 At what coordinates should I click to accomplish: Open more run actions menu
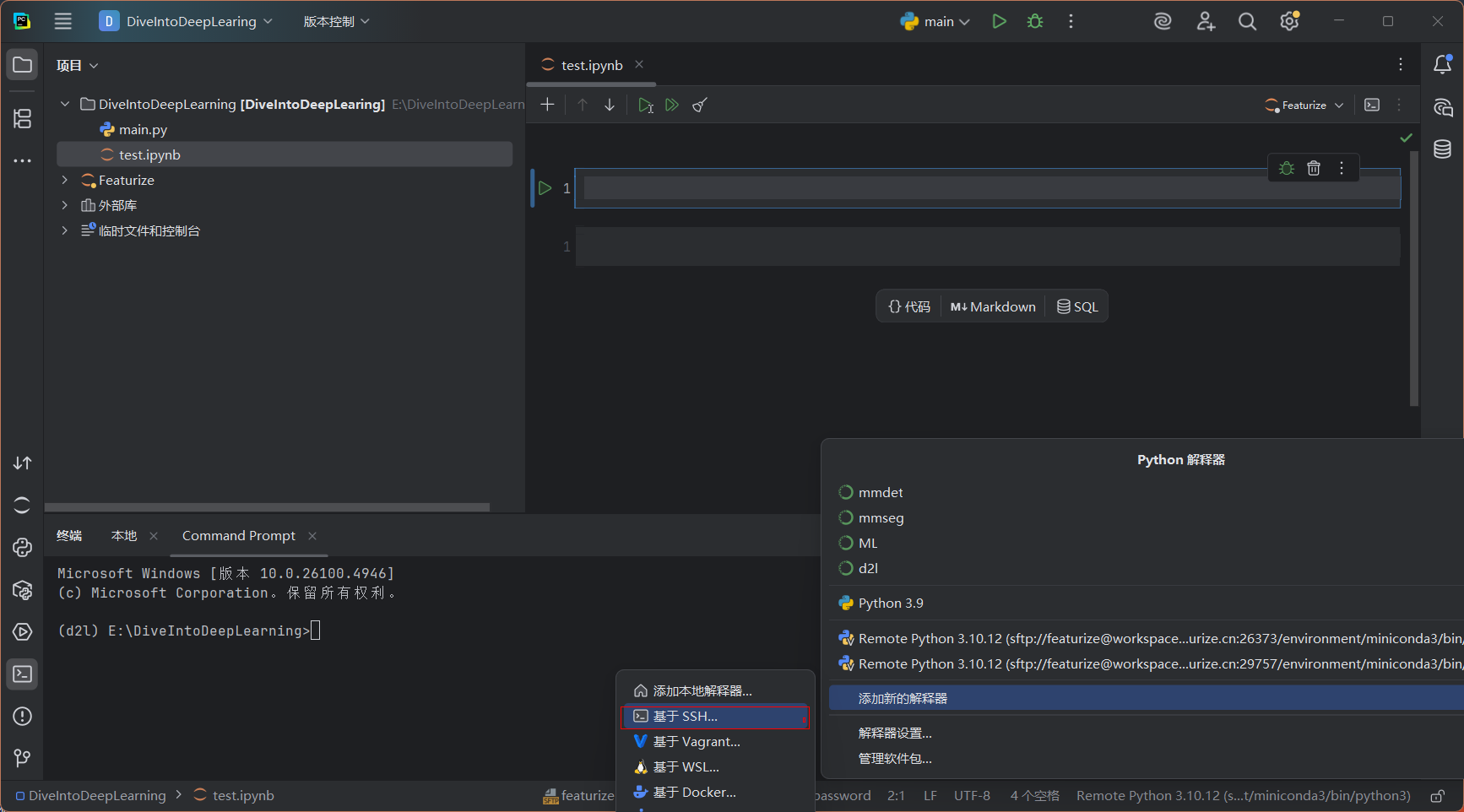(1071, 22)
